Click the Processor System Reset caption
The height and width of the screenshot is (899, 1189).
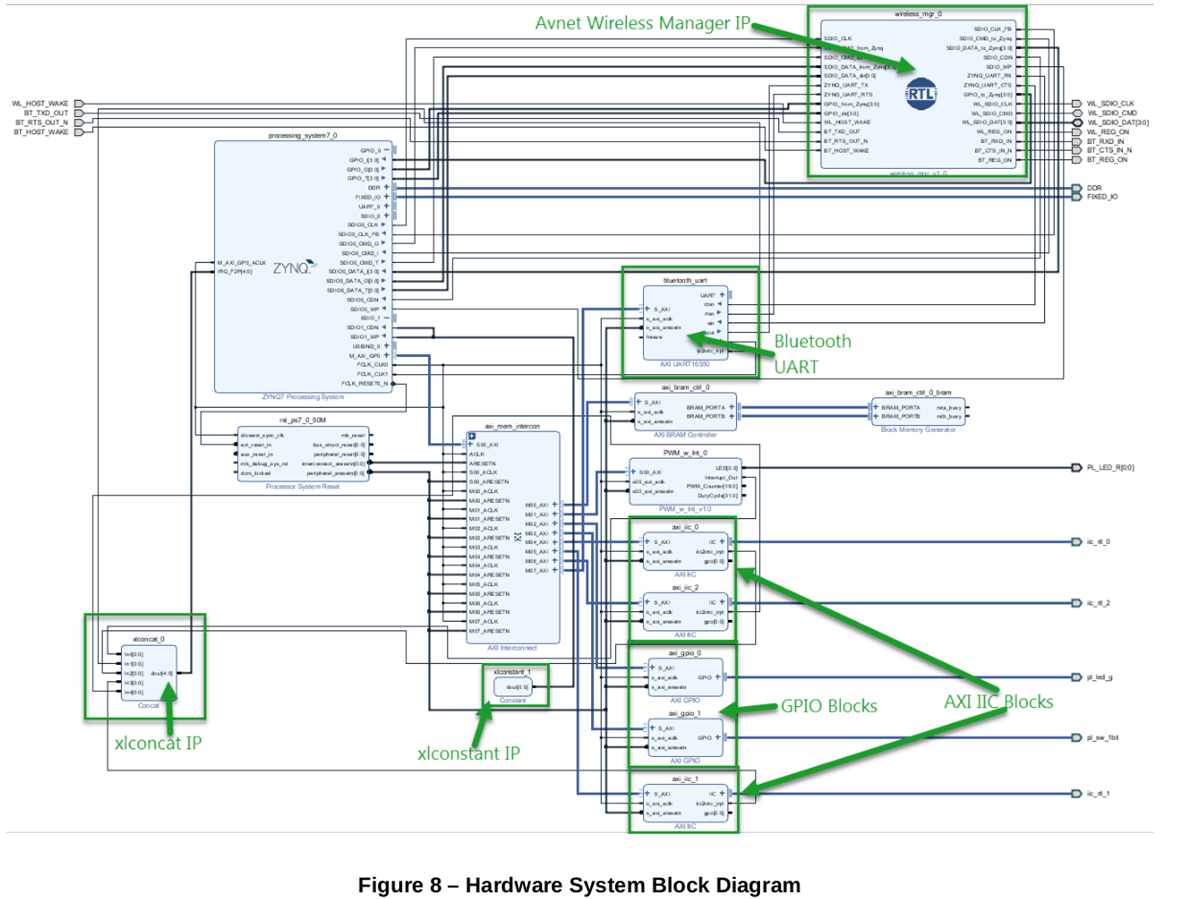pos(303,486)
